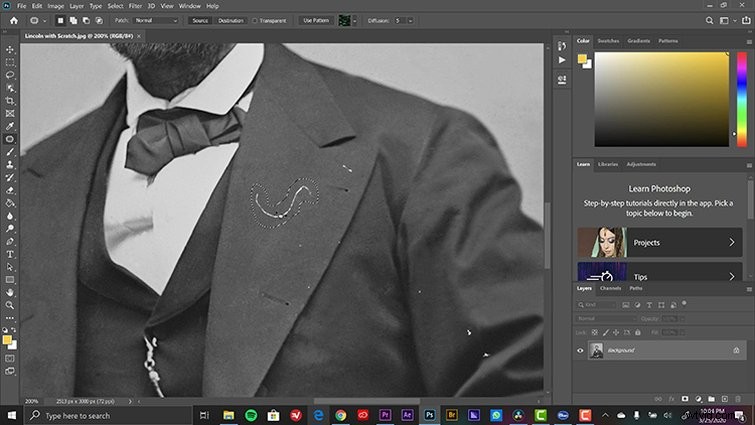Click the Windows search box
The height and width of the screenshot is (425, 755).
(x=108, y=415)
